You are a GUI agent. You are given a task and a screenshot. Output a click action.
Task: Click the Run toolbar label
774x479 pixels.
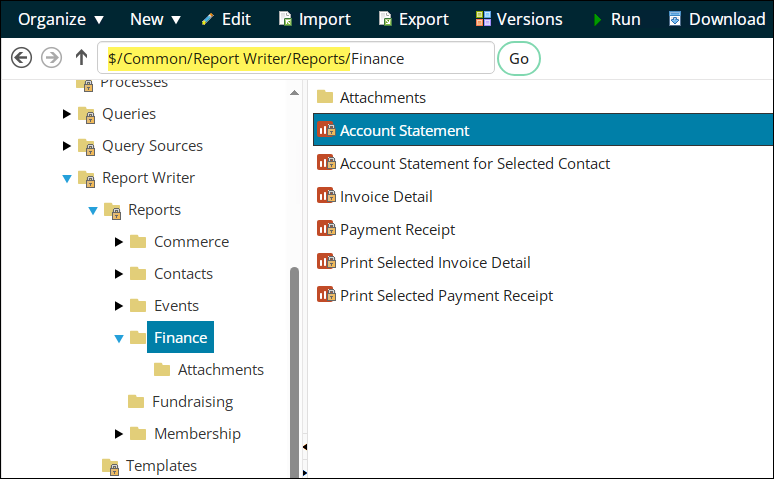[x=625, y=20]
